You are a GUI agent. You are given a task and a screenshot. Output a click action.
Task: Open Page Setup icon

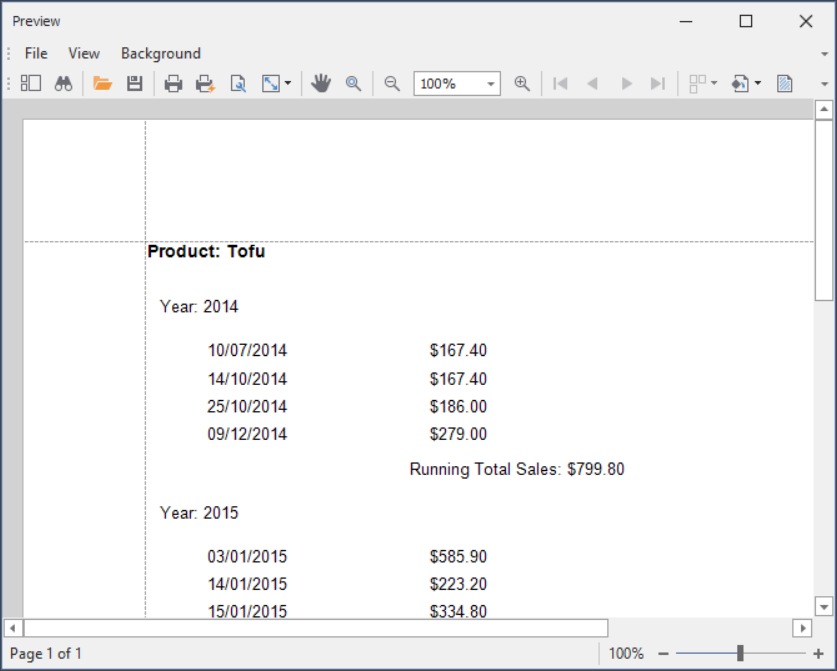point(238,84)
